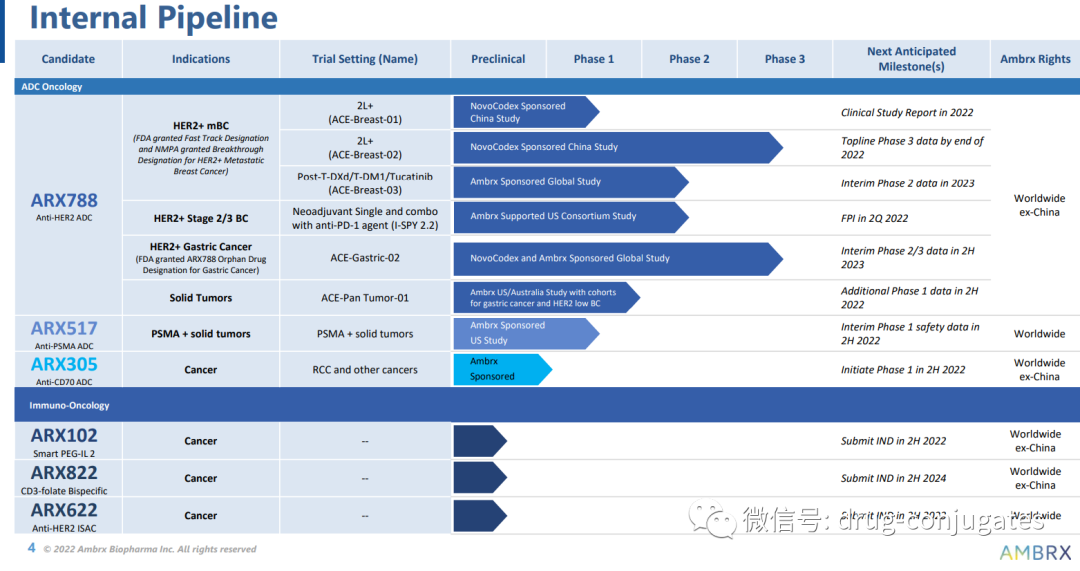
Task: Click the Additional Phase 1 data milestone
Action: (909, 298)
